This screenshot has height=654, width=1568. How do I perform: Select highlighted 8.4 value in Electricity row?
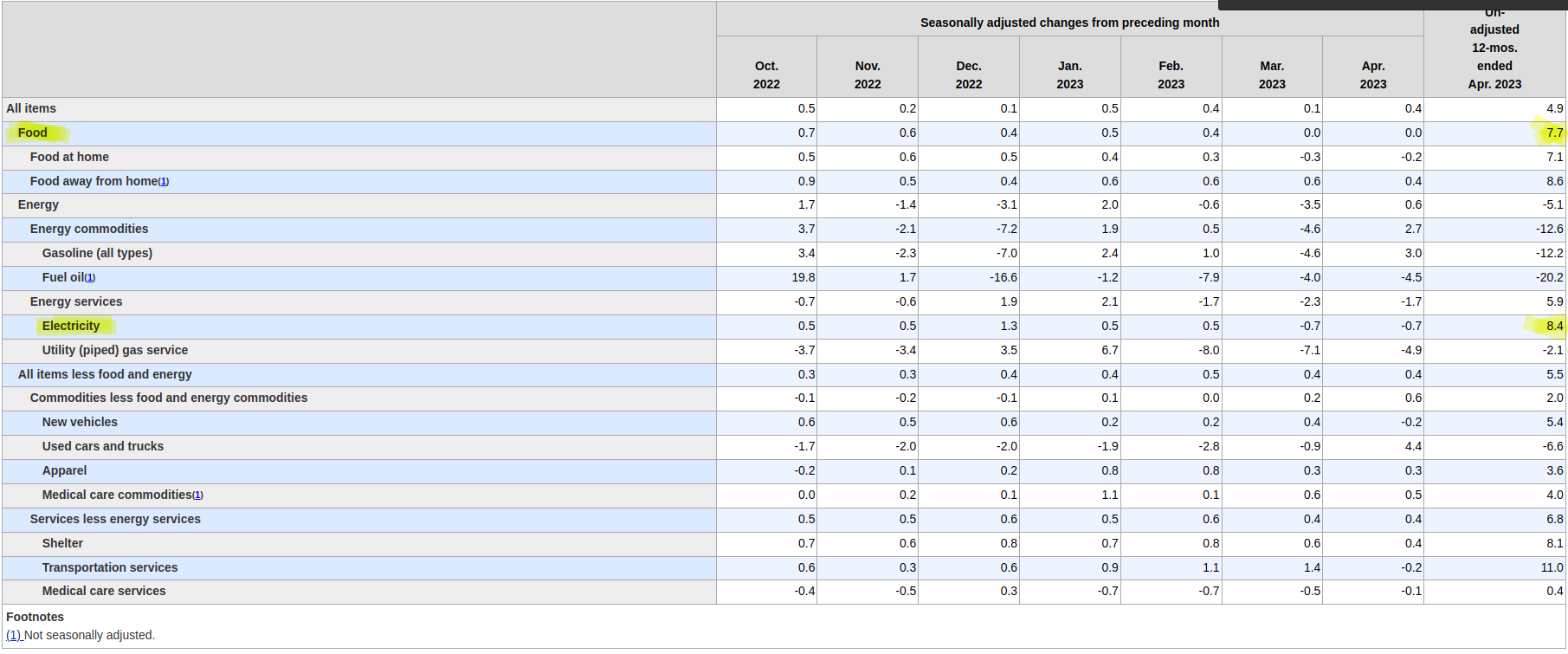pyautogui.click(x=1555, y=326)
